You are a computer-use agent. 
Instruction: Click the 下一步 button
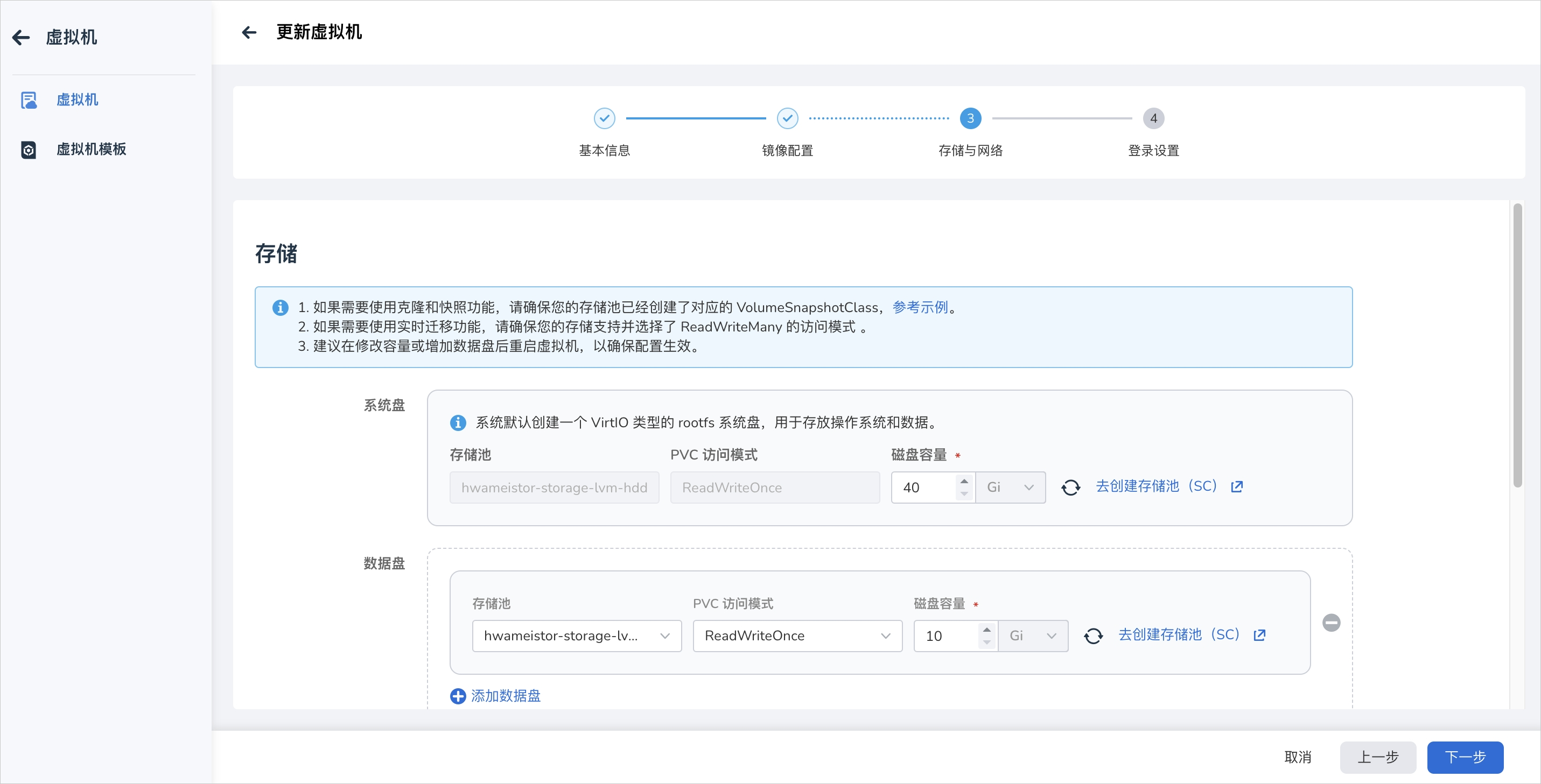(x=1465, y=757)
